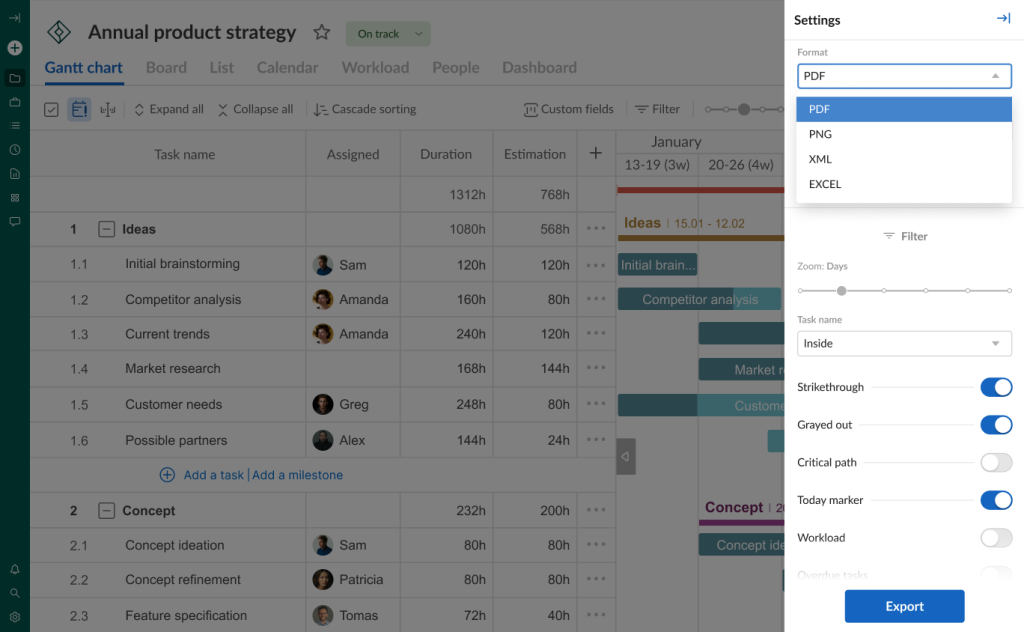Open the Task name placement dropdown showing Inside
Viewport: 1024px width, 632px height.
903,343
